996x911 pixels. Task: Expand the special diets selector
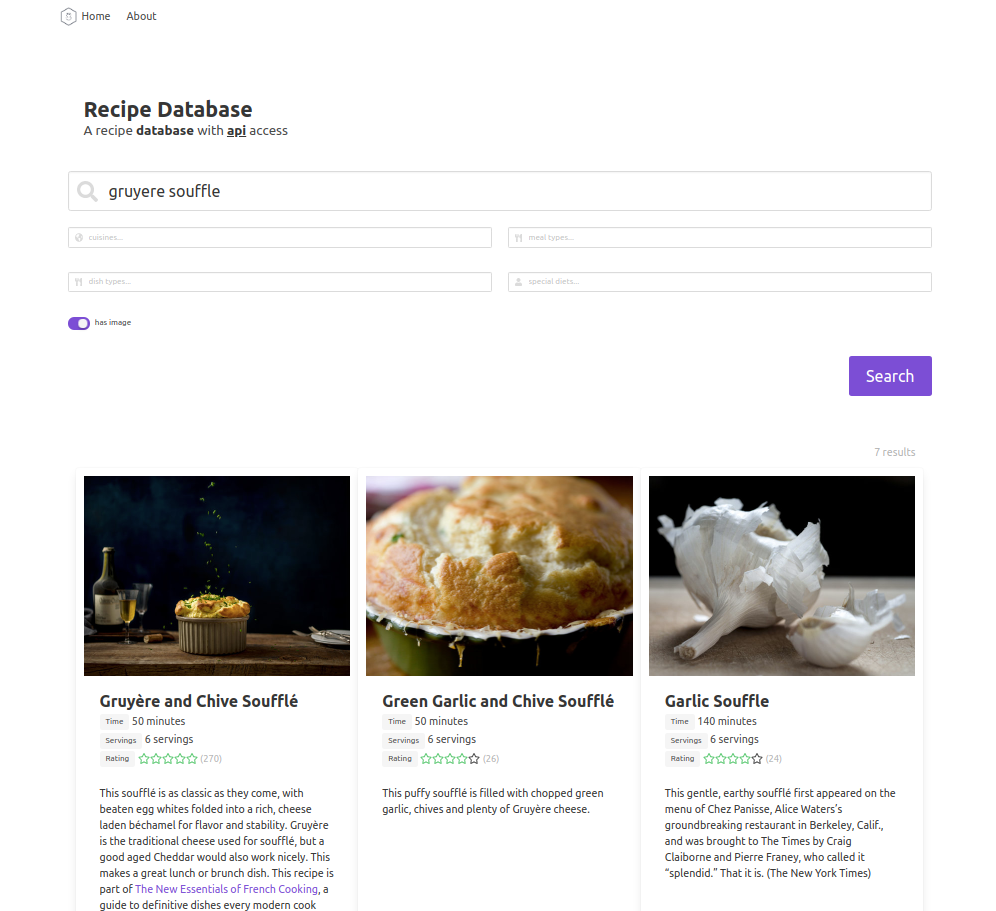(x=720, y=282)
